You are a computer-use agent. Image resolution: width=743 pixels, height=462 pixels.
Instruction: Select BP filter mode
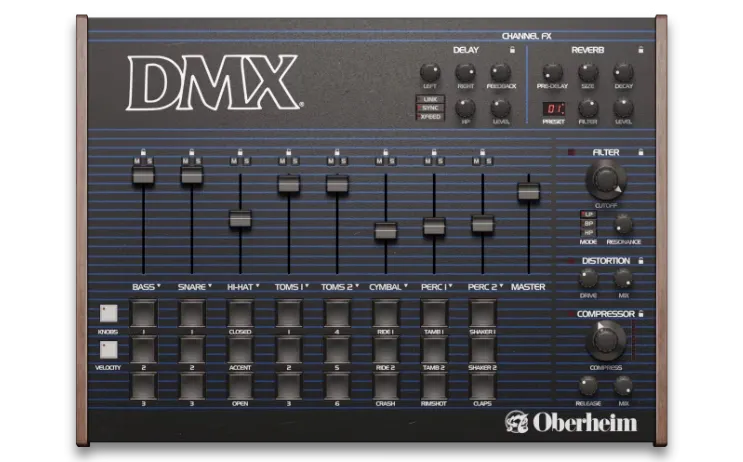[x=588, y=224]
